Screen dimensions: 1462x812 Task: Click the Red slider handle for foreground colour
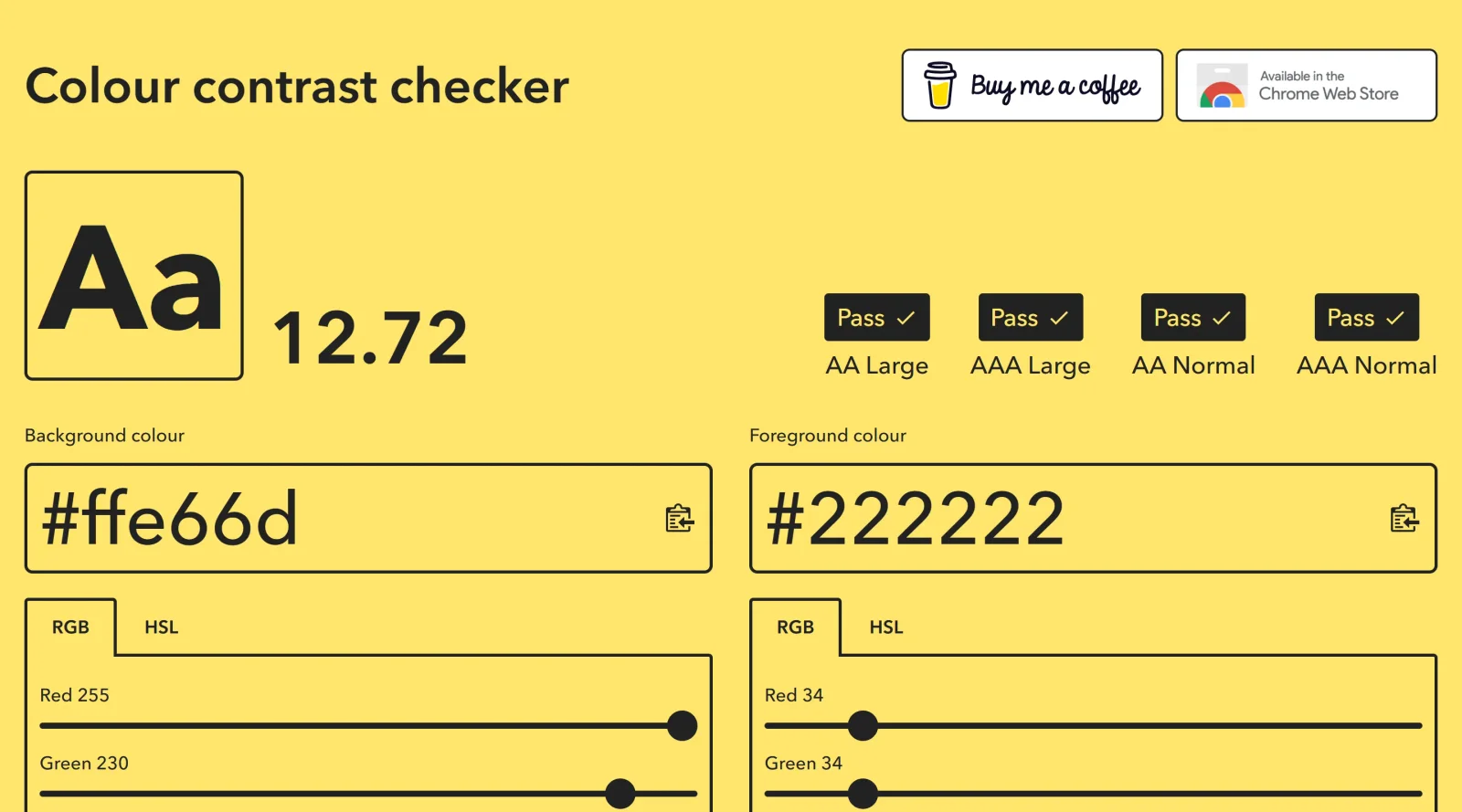pos(863,724)
